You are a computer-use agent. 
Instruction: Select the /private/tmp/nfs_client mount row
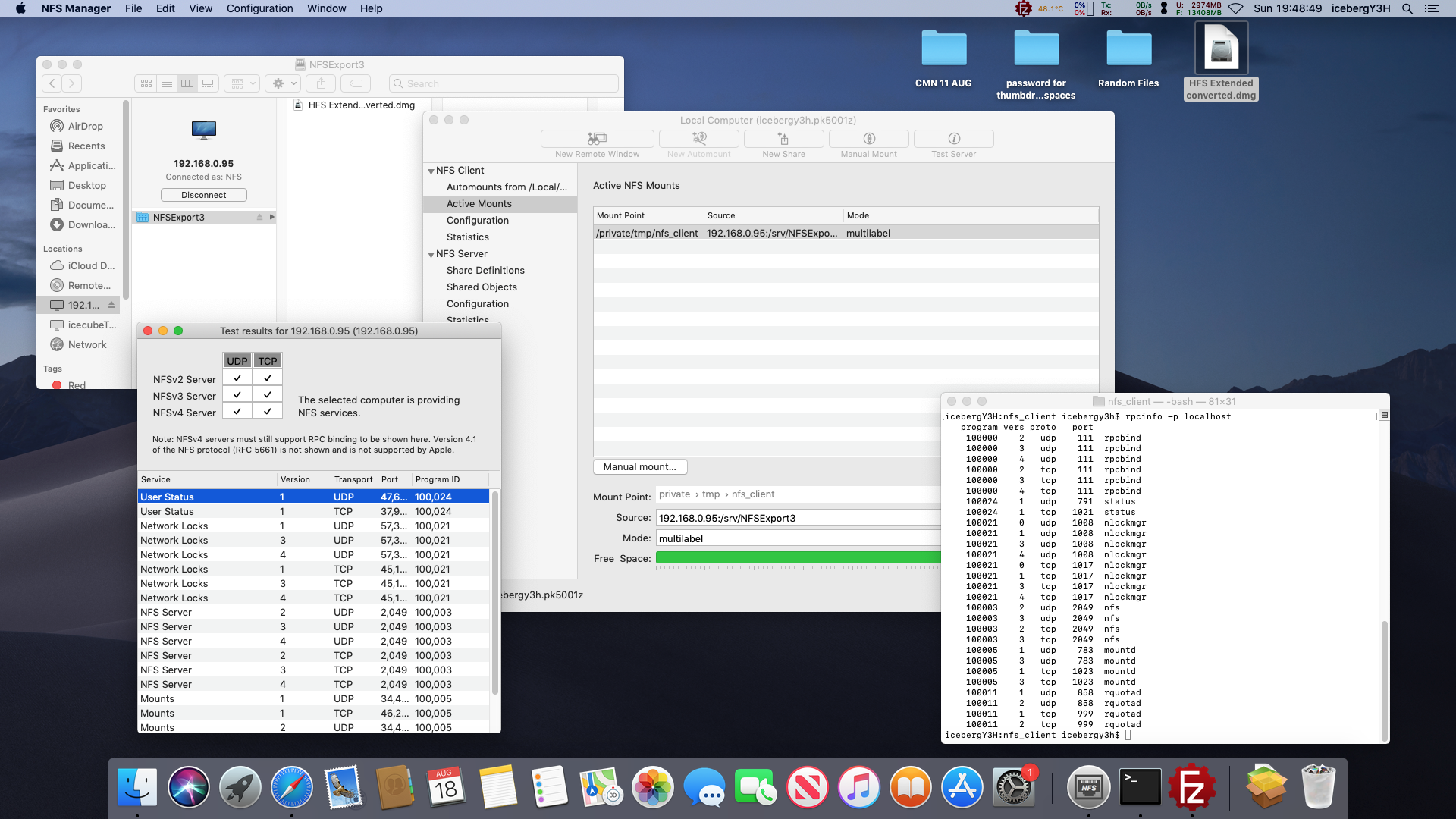coord(846,233)
